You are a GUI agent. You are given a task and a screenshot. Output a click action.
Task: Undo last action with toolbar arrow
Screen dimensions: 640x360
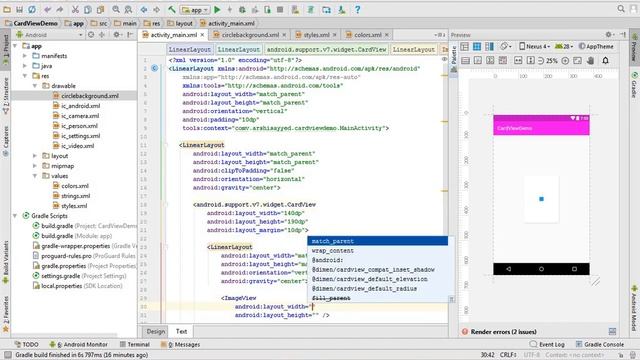click(48, 9)
